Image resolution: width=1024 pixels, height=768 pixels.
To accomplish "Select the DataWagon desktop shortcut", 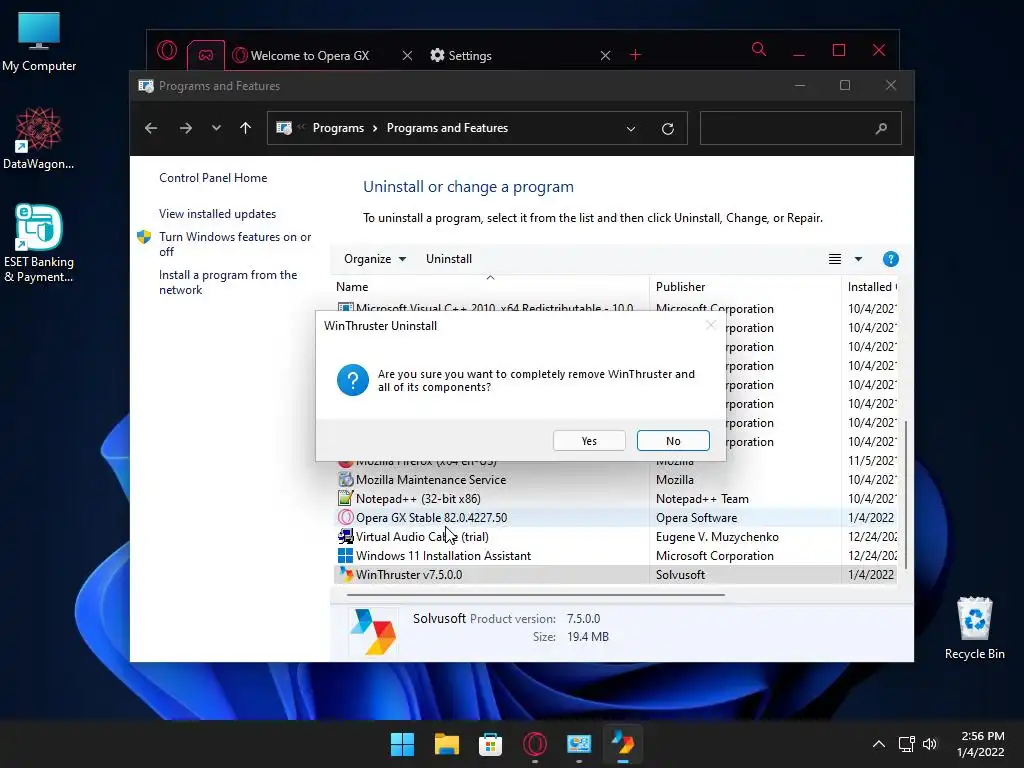I will [x=39, y=139].
